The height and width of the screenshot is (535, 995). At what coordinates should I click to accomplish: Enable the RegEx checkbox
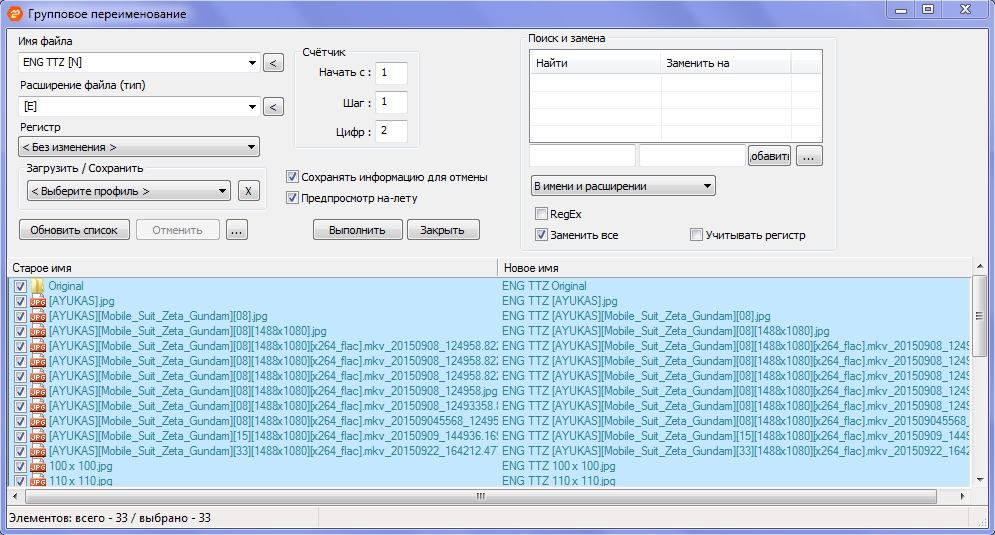[x=542, y=214]
